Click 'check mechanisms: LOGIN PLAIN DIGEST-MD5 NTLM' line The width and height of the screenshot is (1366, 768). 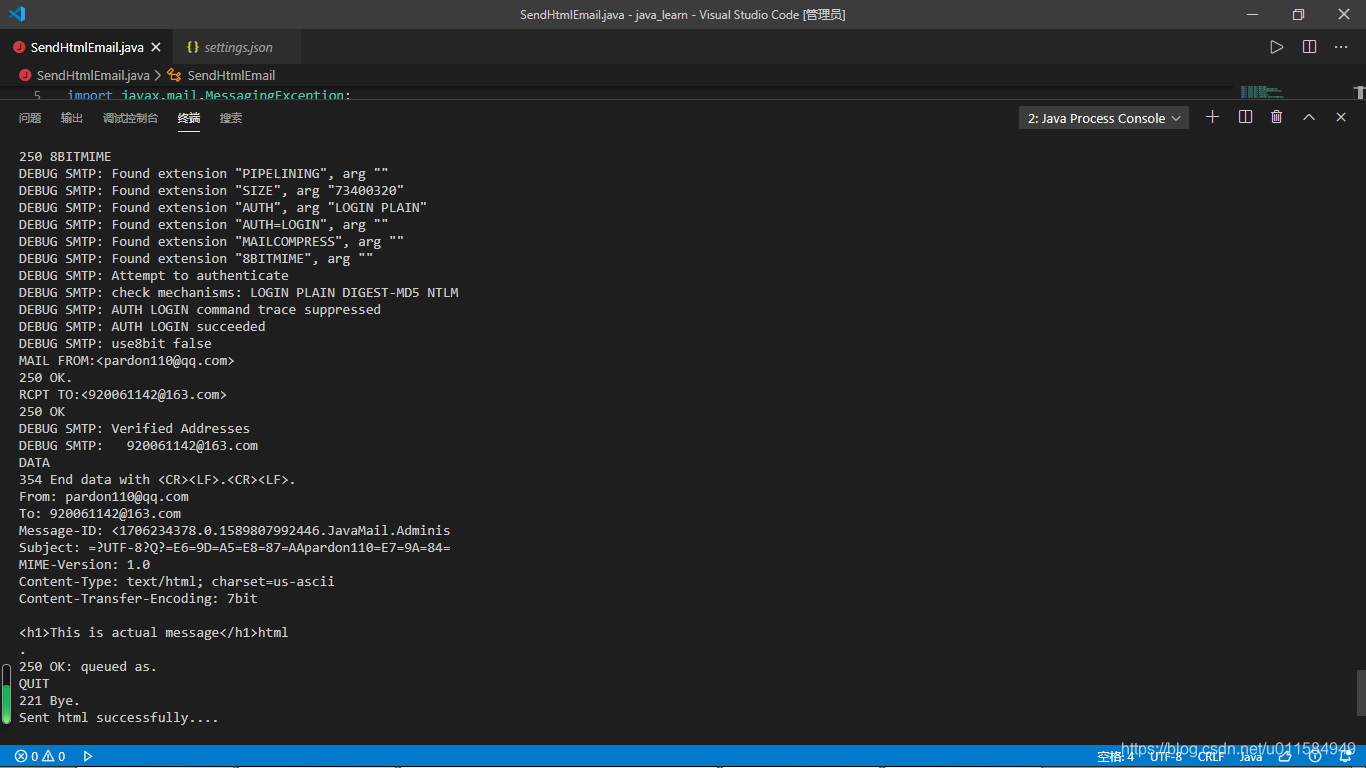(238, 292)
